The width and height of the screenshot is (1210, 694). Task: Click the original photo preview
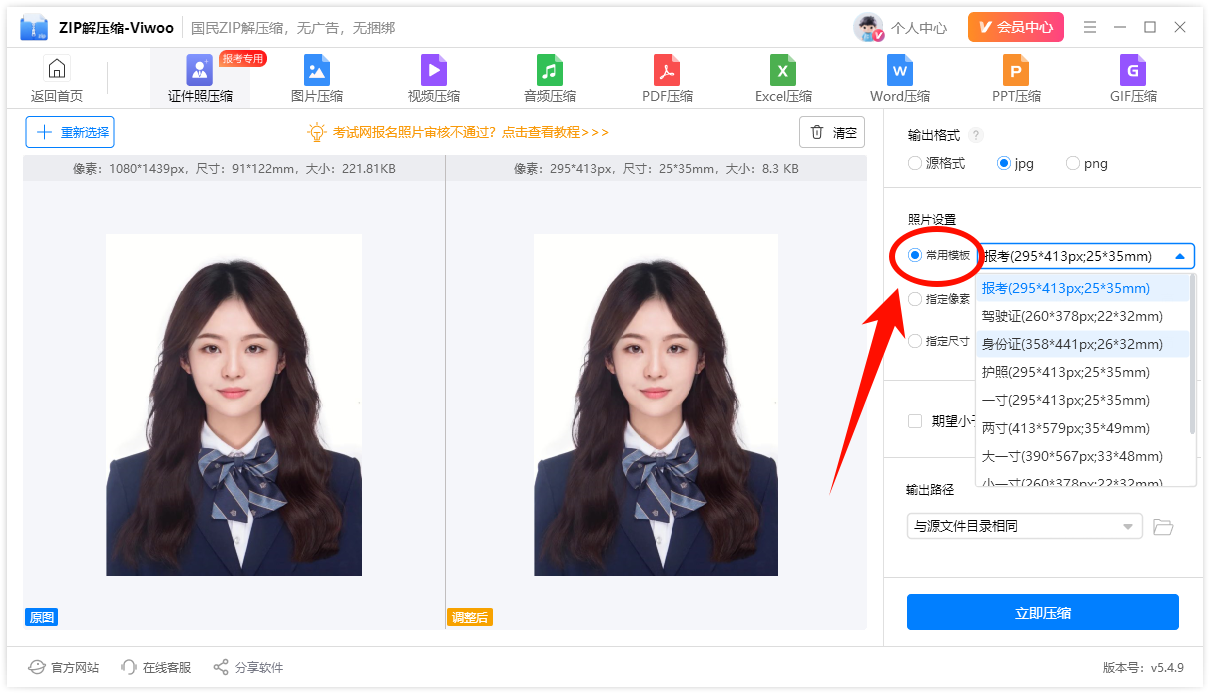tap(234, 405)
